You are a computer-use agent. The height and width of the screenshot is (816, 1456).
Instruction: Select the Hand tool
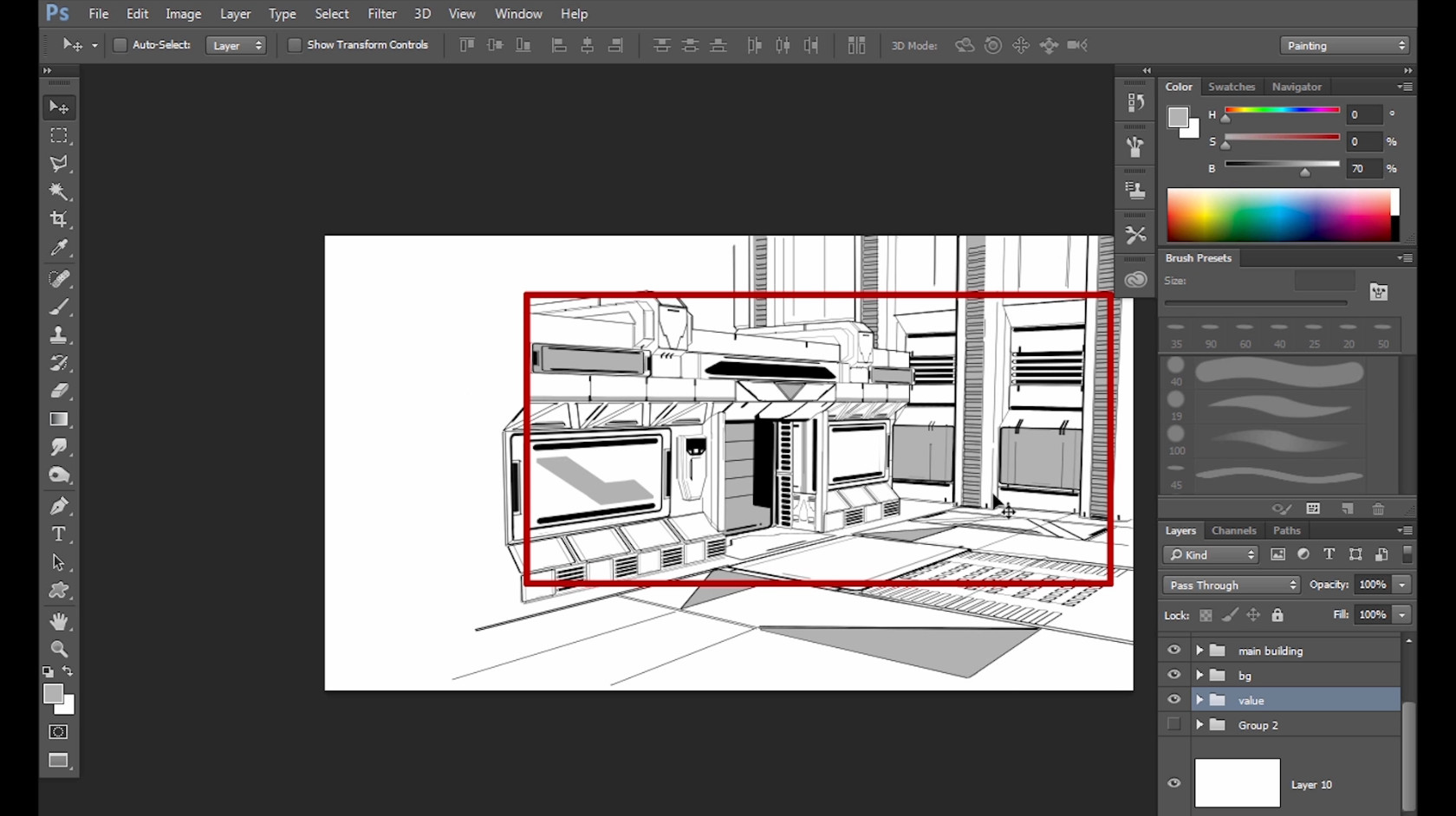coord(58,621)
